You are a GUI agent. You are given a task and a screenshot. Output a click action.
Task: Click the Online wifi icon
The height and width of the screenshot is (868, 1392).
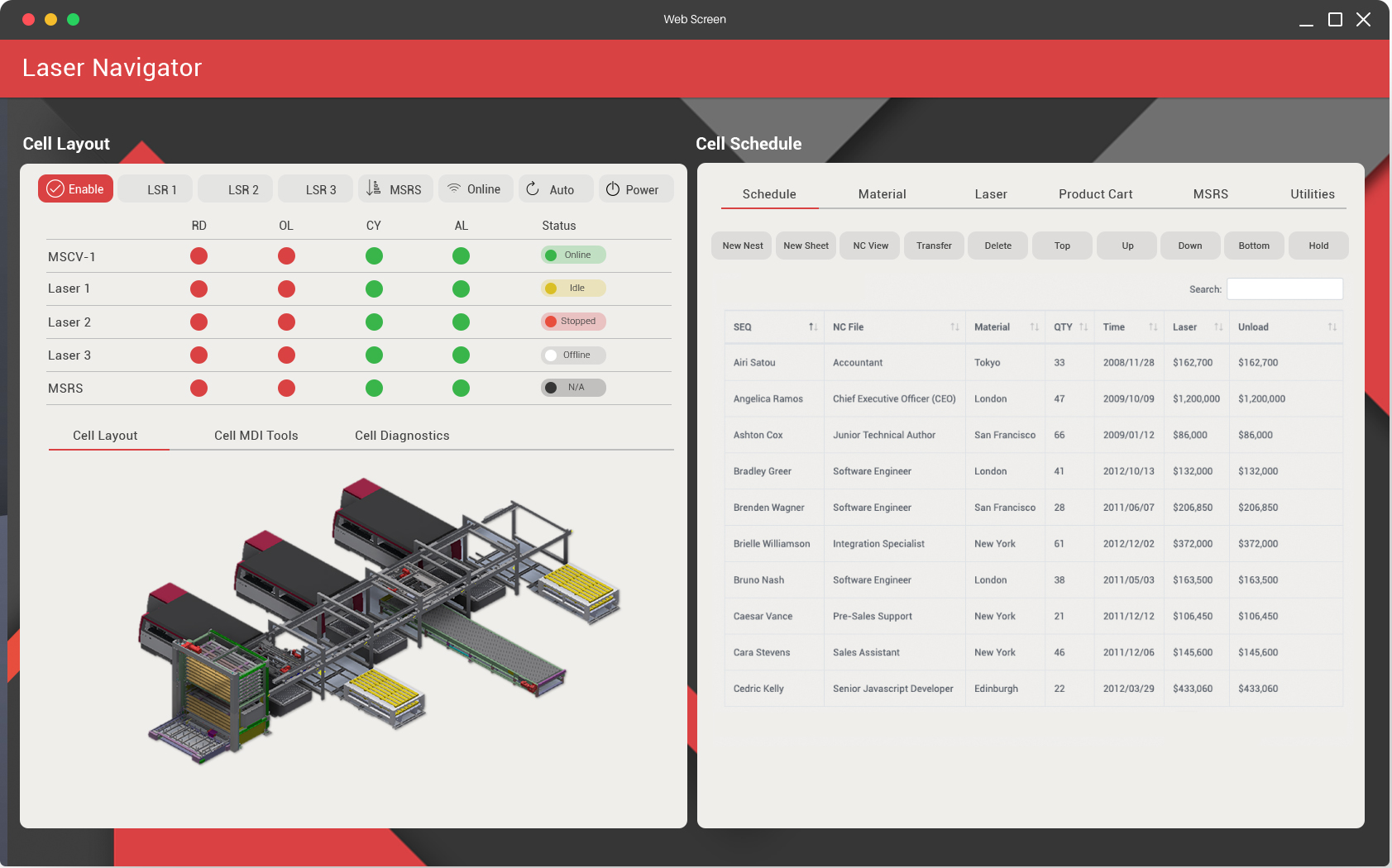[454, 188]
